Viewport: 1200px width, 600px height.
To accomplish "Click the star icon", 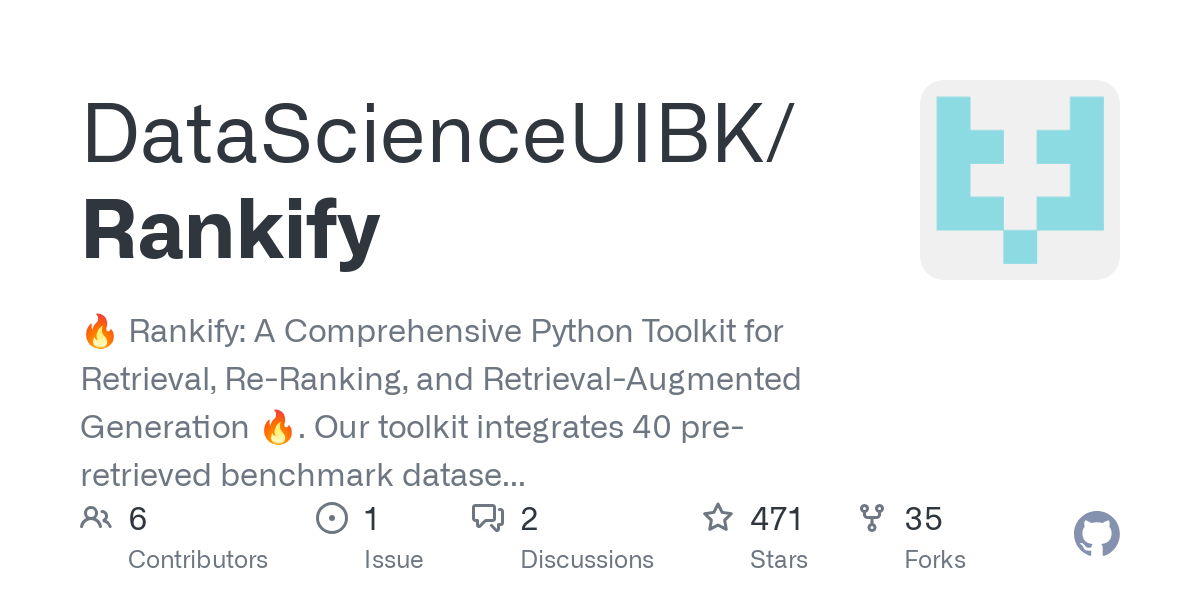I will point(717,518).
